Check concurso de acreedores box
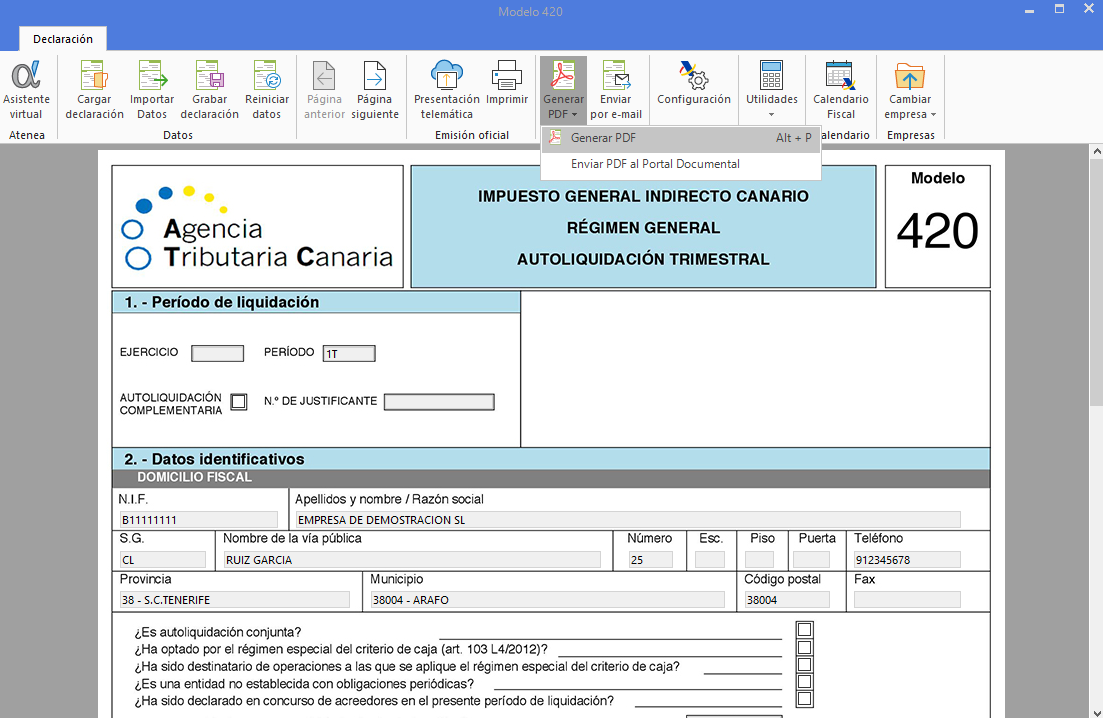Image resolution: width=1103 pixels, height=718 pixels. [805, 699]
